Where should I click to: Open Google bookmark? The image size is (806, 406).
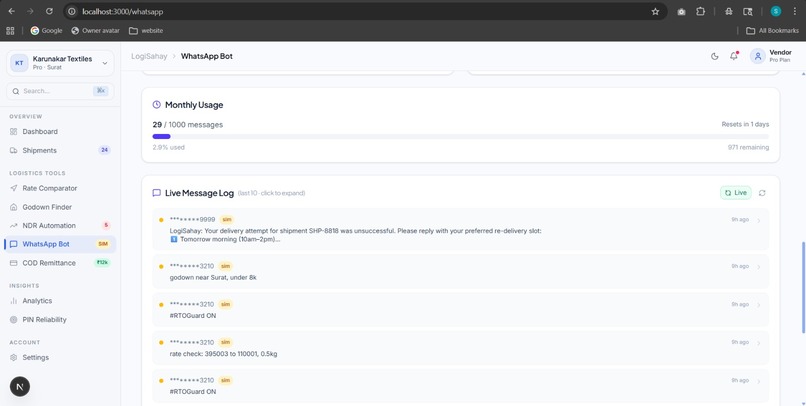coord(46,31)
